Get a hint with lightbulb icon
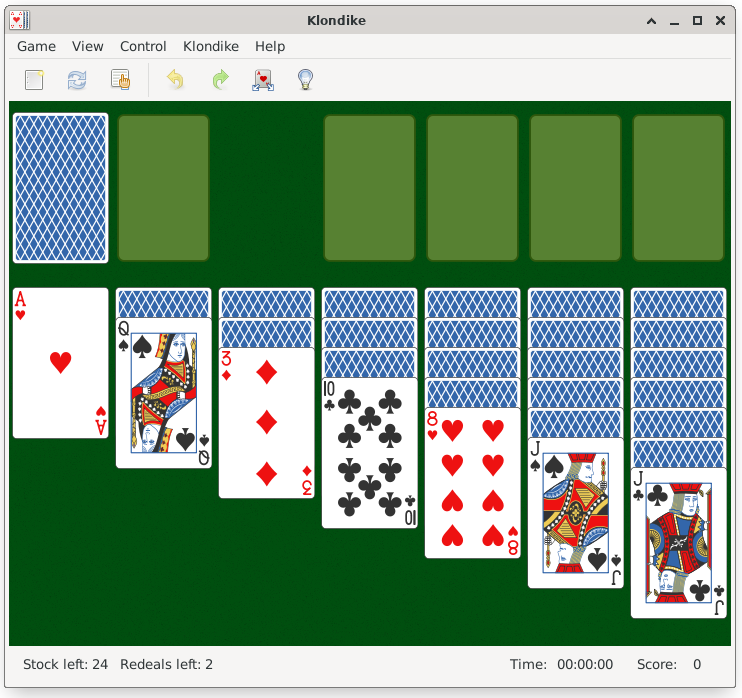The image size is (742, 698). click(x=306, y=80)
